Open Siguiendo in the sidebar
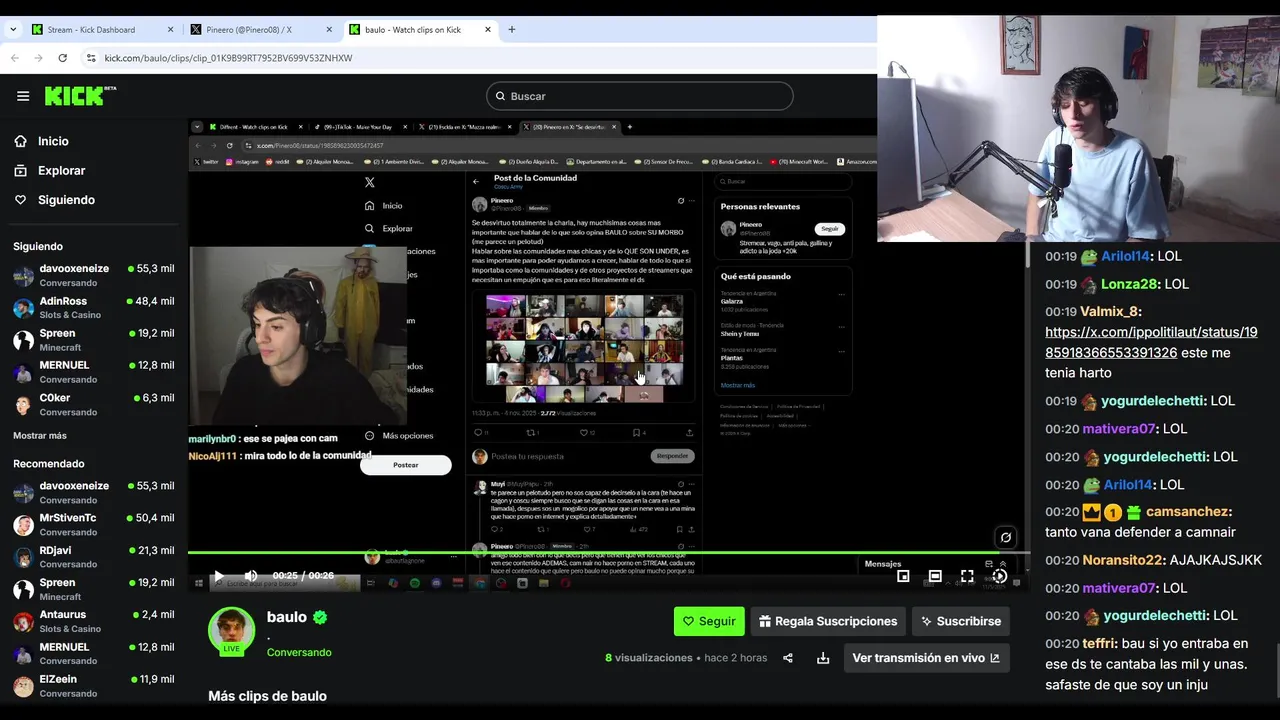The height and width of the screenshot is (720, 1280). tap(66, 200)
